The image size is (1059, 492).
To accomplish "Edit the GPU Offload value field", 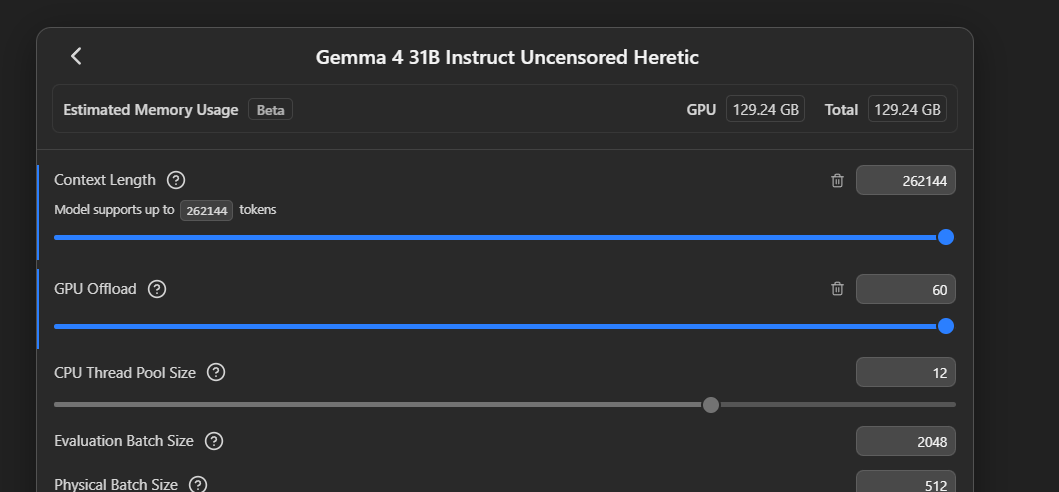I will 906,289.
